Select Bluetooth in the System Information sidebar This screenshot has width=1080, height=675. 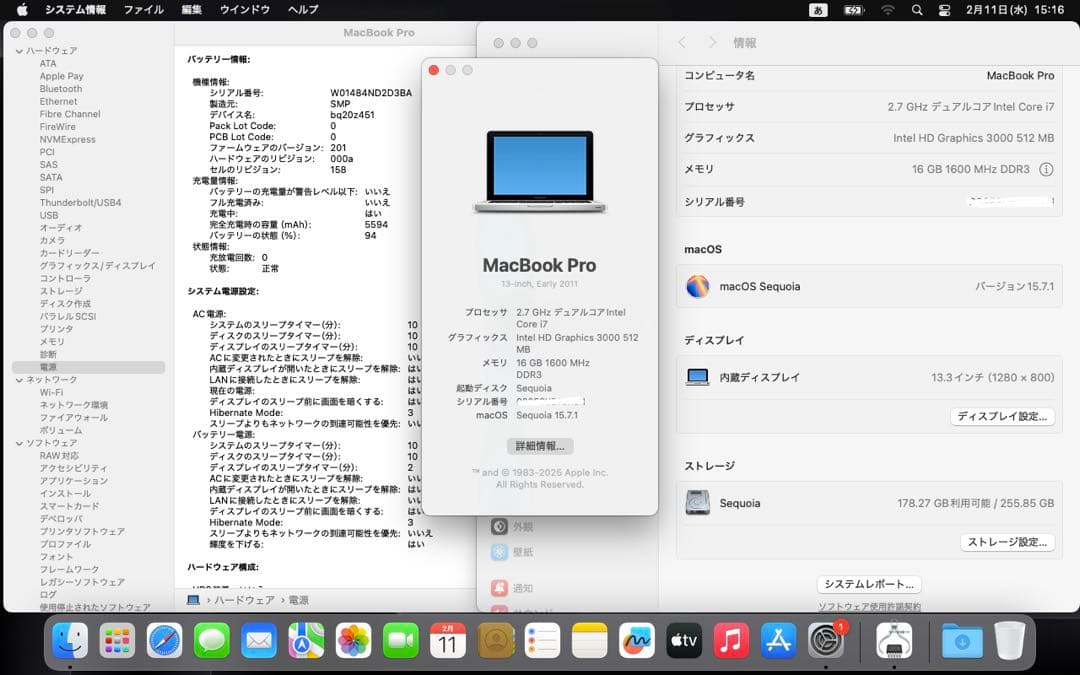(60, 88)
